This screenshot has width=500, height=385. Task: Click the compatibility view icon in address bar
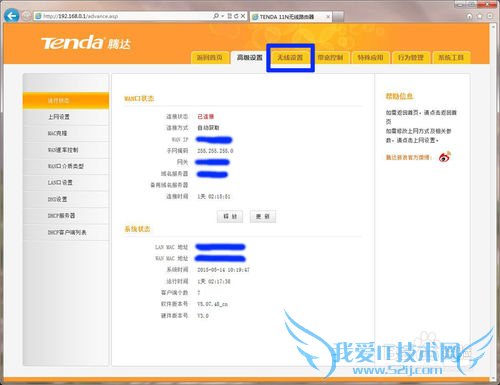point(229,16)
